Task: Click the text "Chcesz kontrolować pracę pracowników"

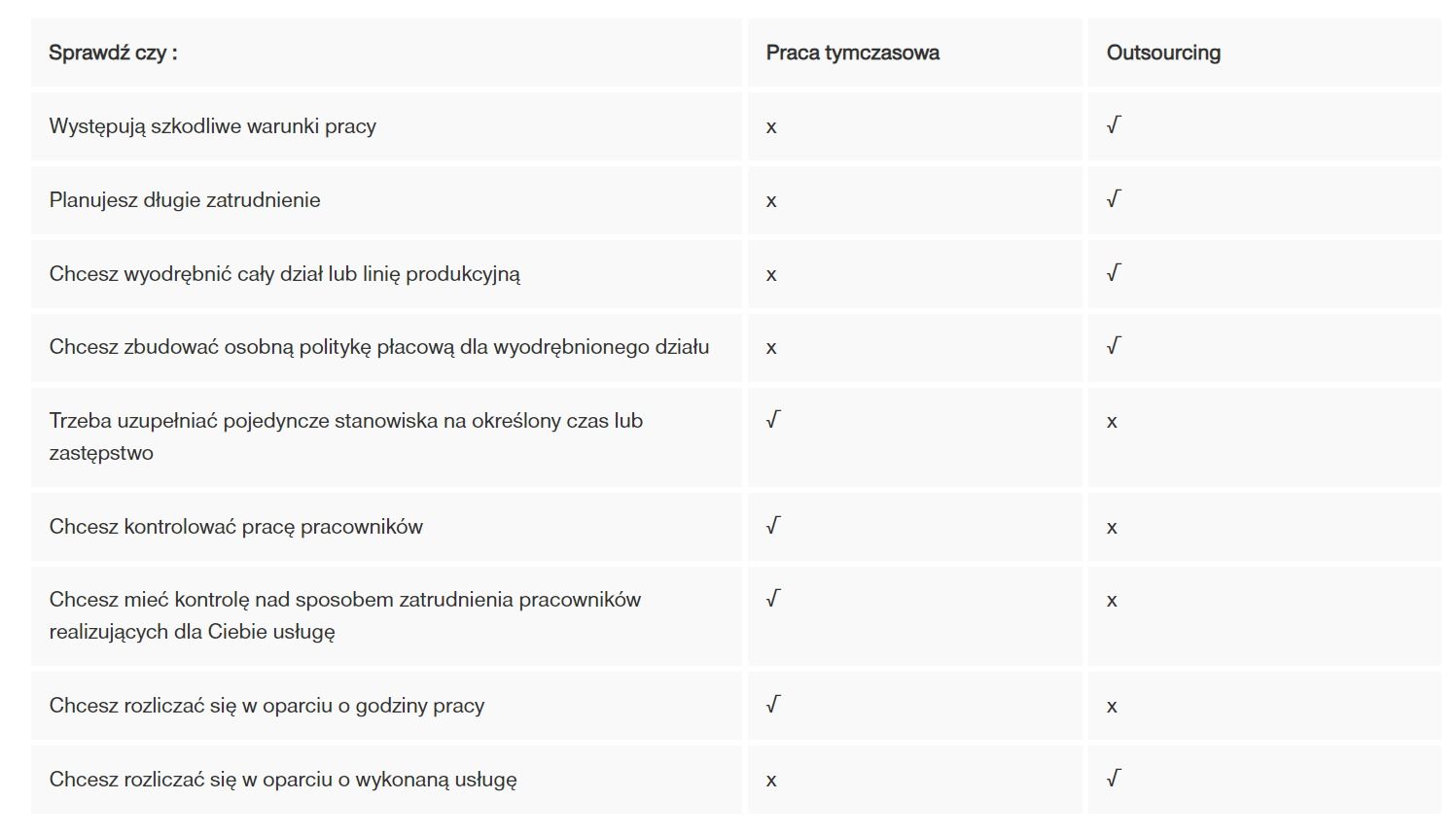Action: pyautogui.click(x=235, y=527)
